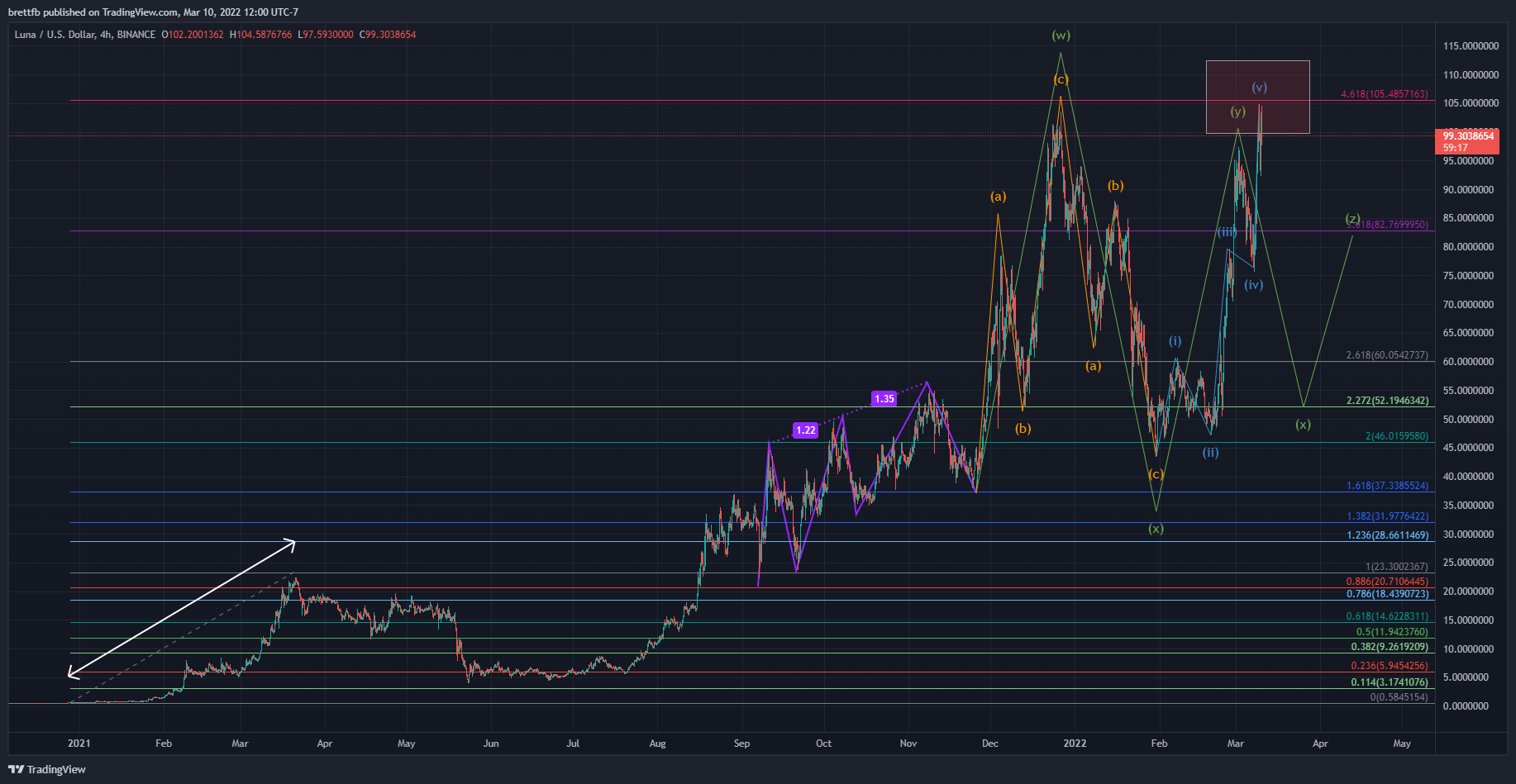Click the Fibonacci label 2.618(60.0542737)
1516x784 pixels.
[x=1387, y=355]
